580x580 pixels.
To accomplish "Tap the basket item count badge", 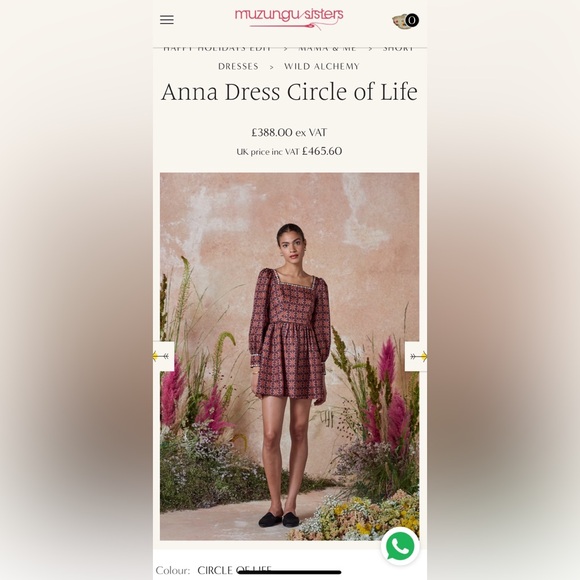I will coord(412,20).
